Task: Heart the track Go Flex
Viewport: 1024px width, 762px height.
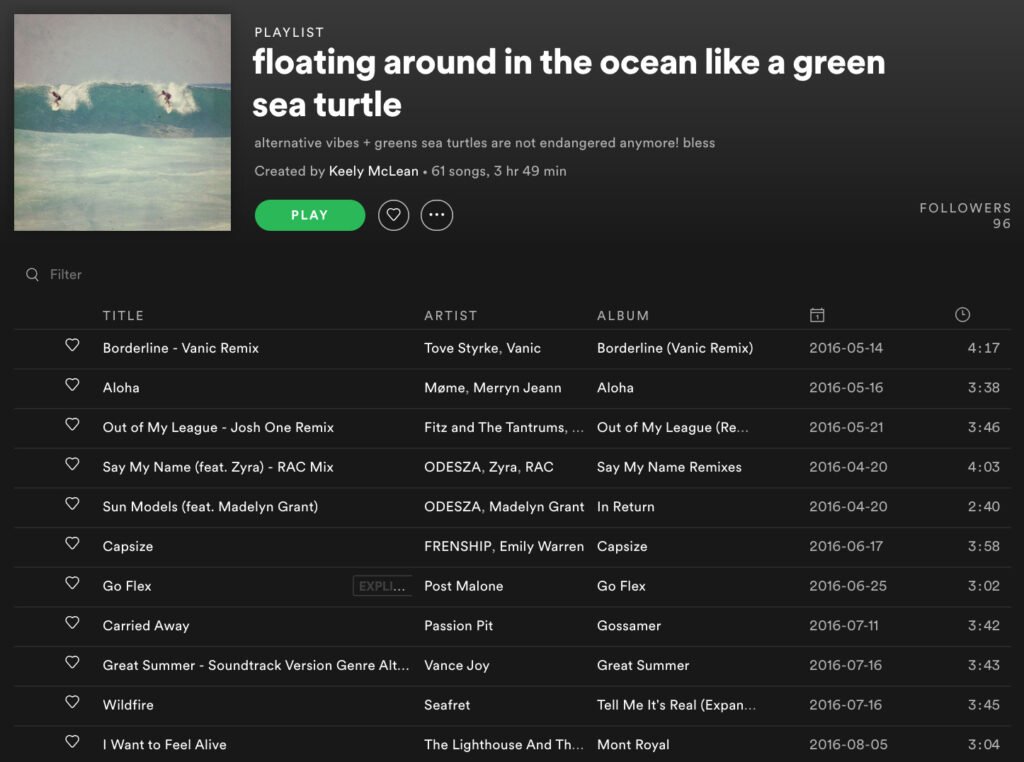Action: 72,584
